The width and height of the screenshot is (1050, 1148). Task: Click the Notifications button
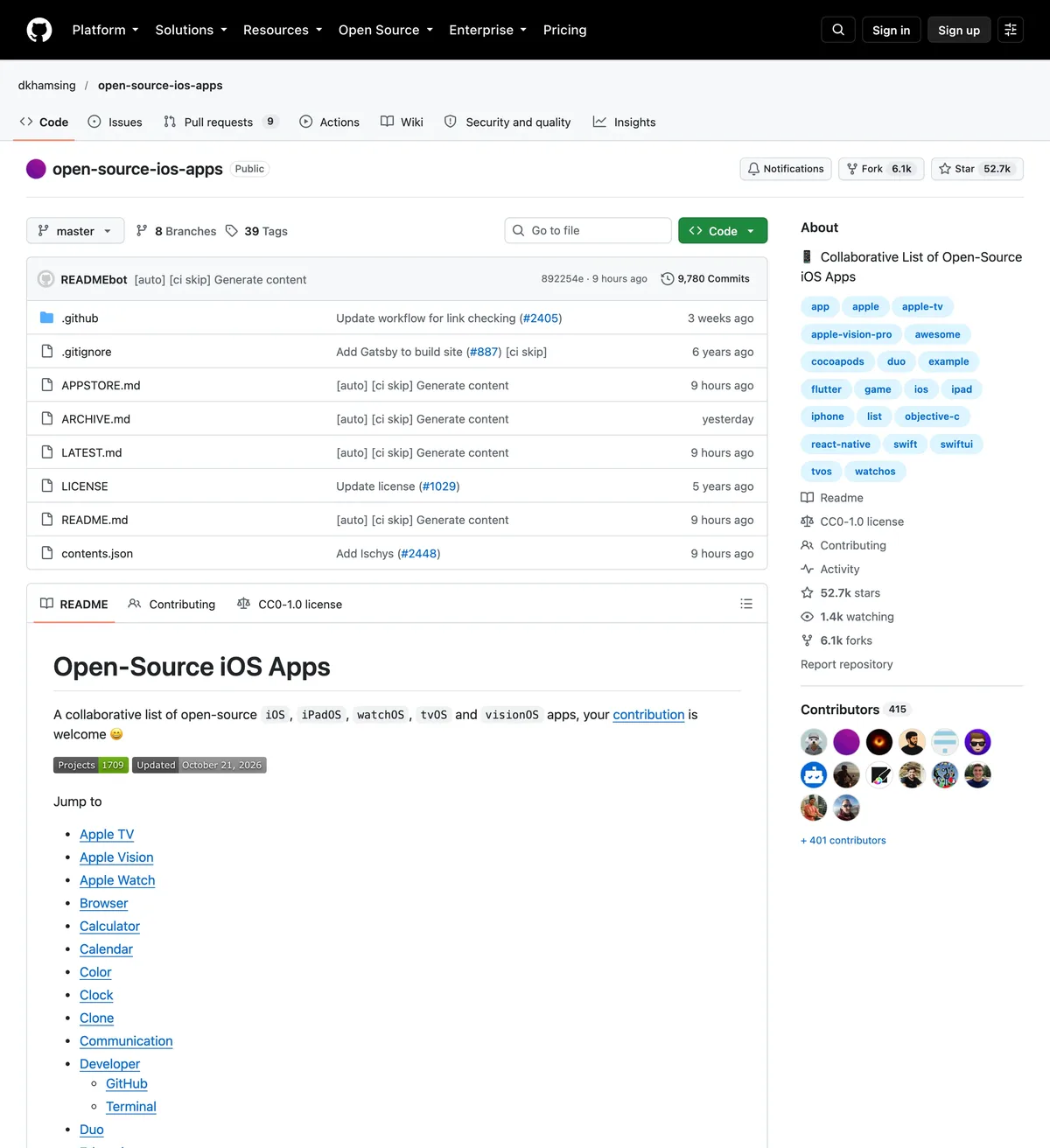pos(786,169)
